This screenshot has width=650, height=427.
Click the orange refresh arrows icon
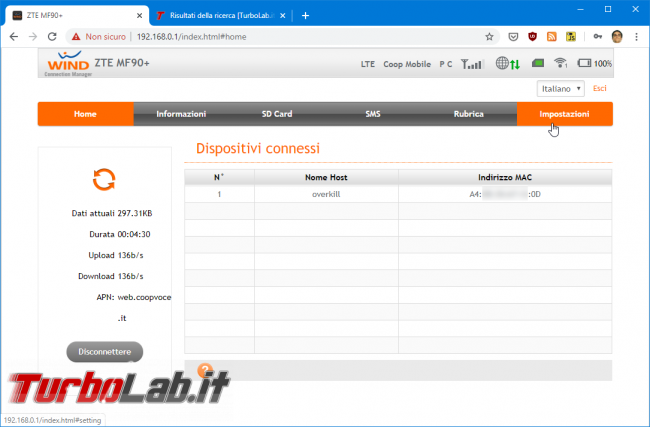(x=104, y=180)
